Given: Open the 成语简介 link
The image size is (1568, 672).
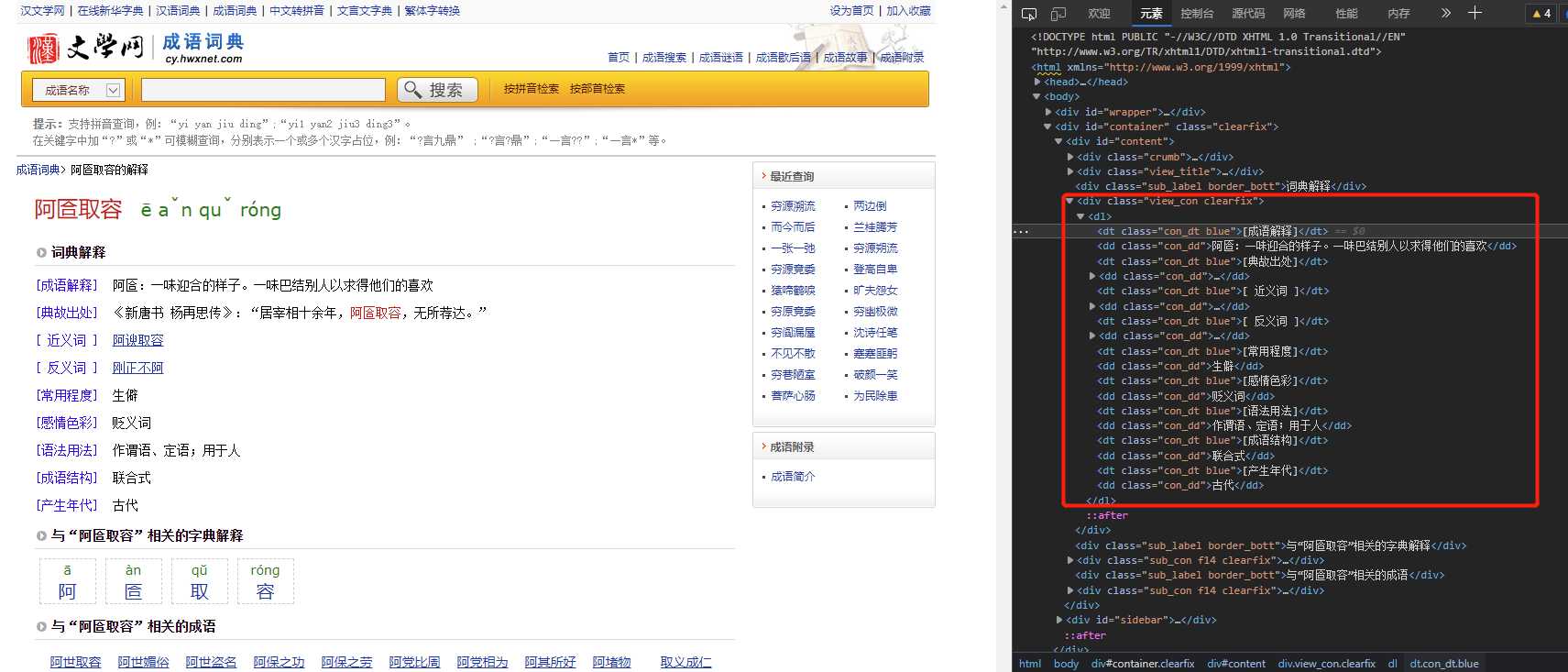Looking at the screenshot, I should click(793, 477).
